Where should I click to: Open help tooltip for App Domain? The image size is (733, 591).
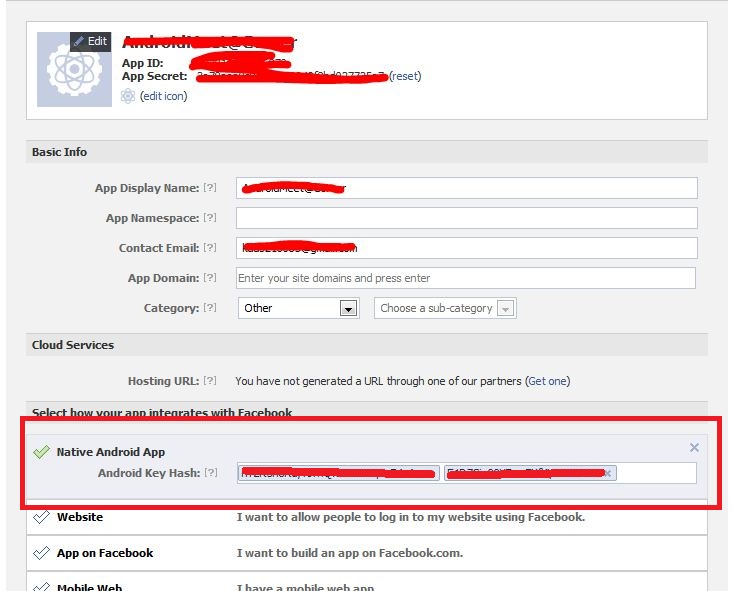210,277
